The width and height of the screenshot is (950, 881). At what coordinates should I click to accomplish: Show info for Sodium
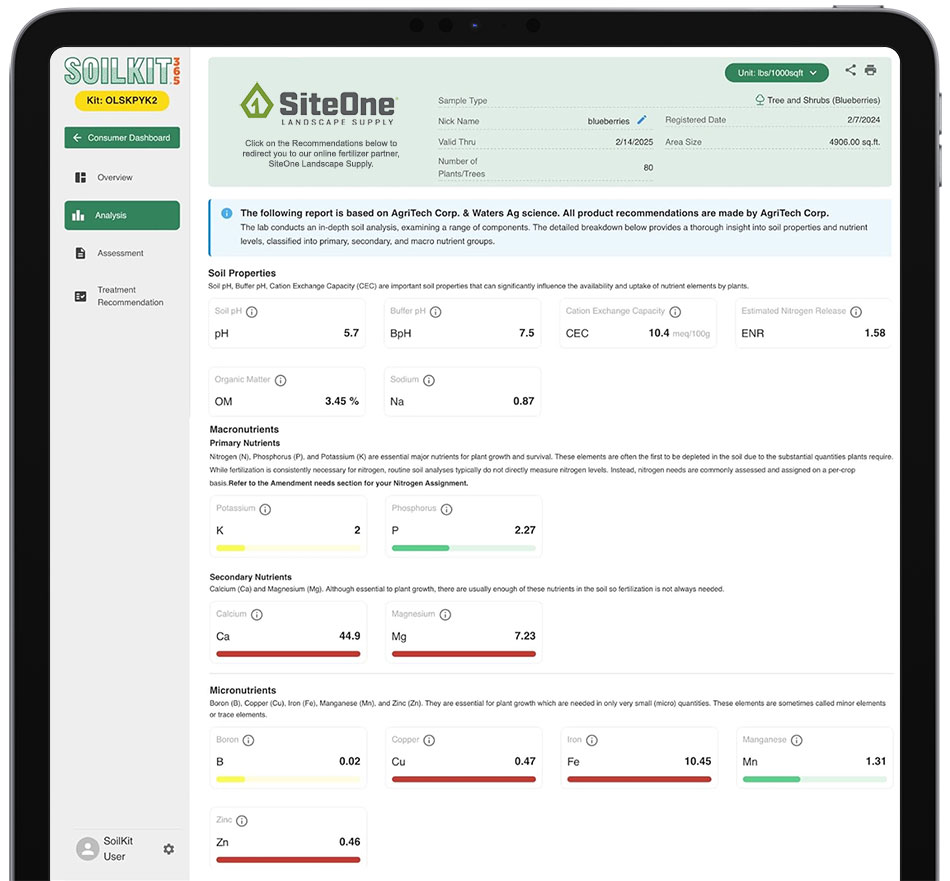(429, 381)
